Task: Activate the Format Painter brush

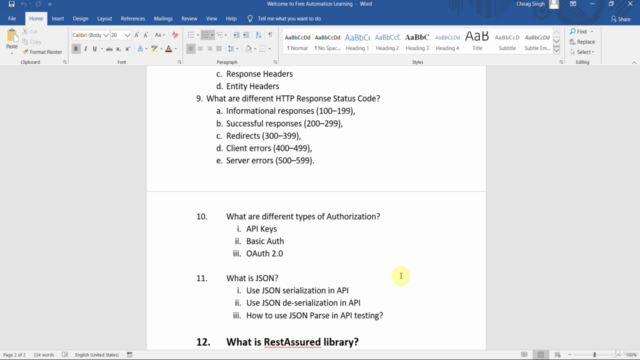Action: point(42,52)
